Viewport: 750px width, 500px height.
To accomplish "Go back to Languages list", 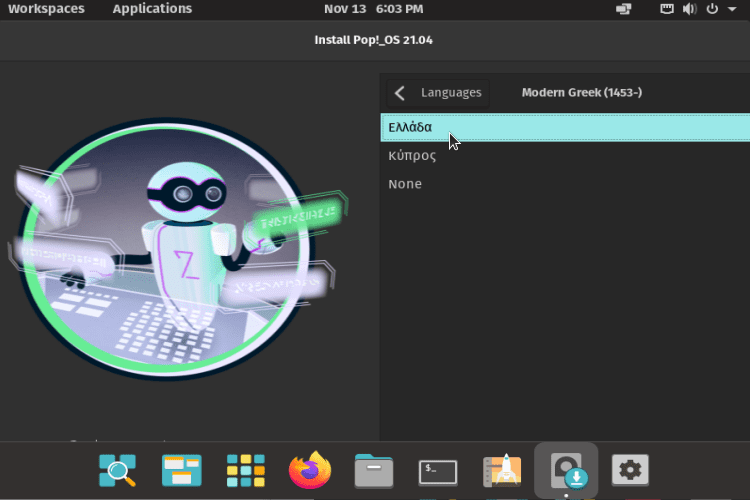I will click(x=438, y=92).
